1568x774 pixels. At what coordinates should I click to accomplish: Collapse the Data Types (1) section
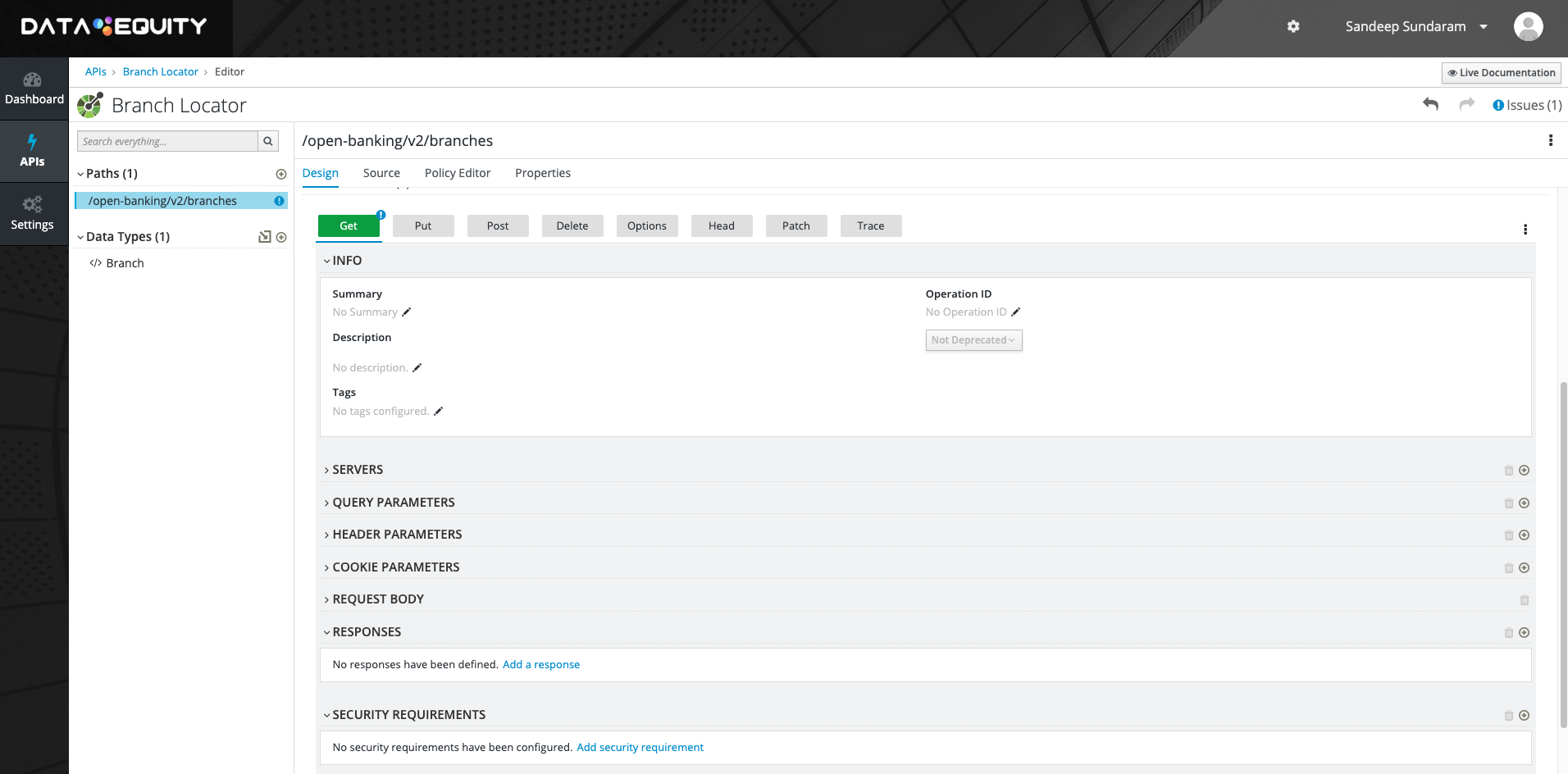[x=123, y=237]
